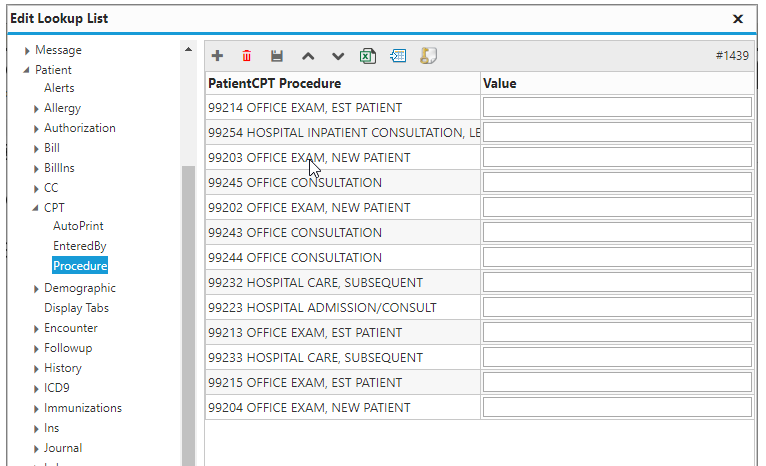Expand the Allergy tree node
This screenshot has height=466, width=766.
(36, 109)
